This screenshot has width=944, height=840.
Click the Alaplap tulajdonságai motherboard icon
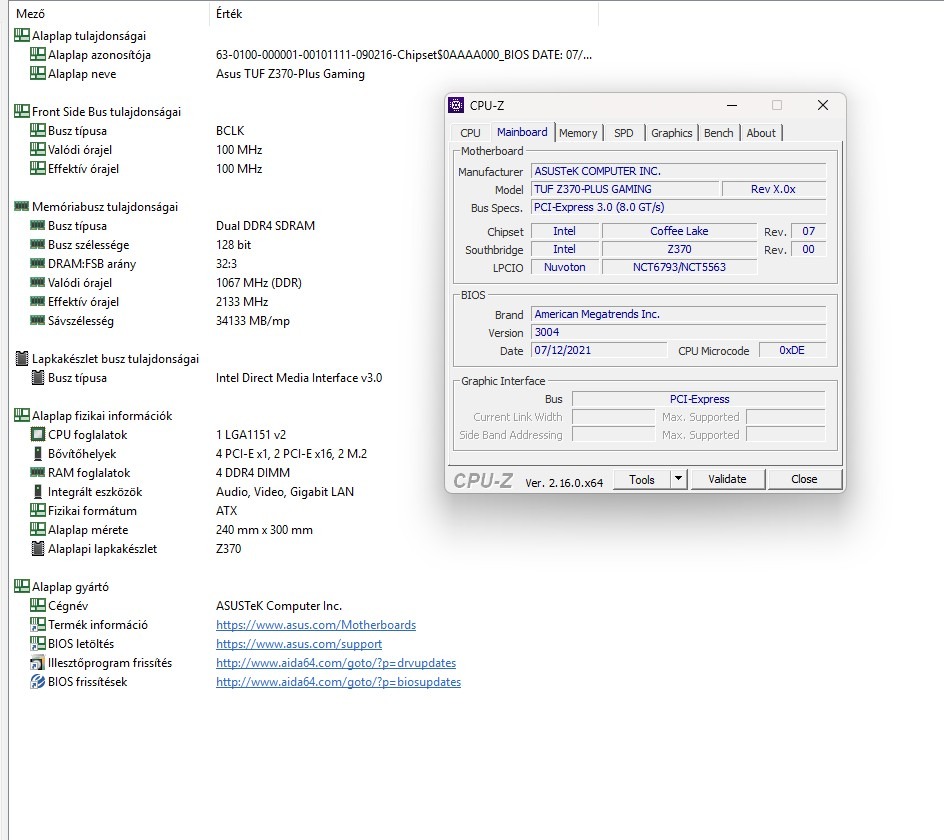[x=22, y=36]
